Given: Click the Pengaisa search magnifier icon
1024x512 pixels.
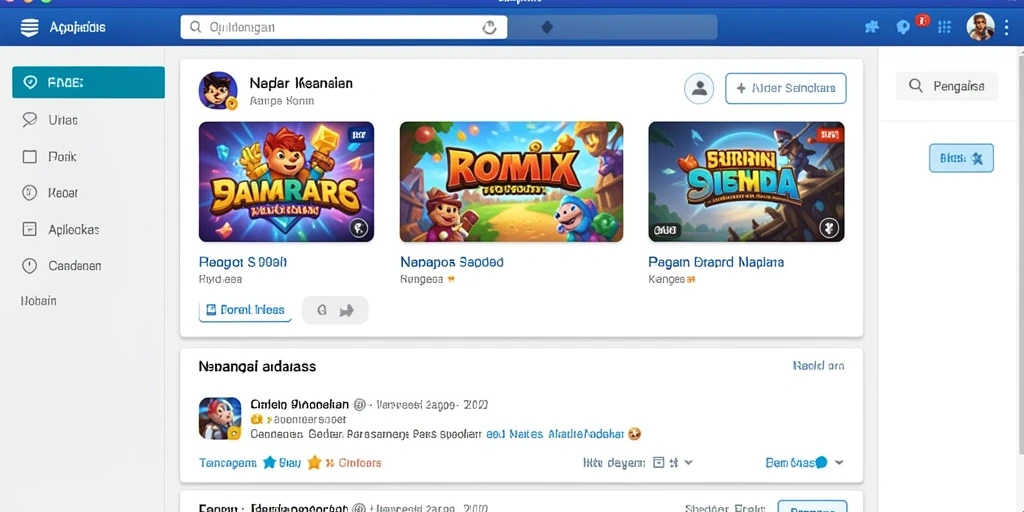Looking at the screenshot, I should pyautogui.click(x=916, y=86).
